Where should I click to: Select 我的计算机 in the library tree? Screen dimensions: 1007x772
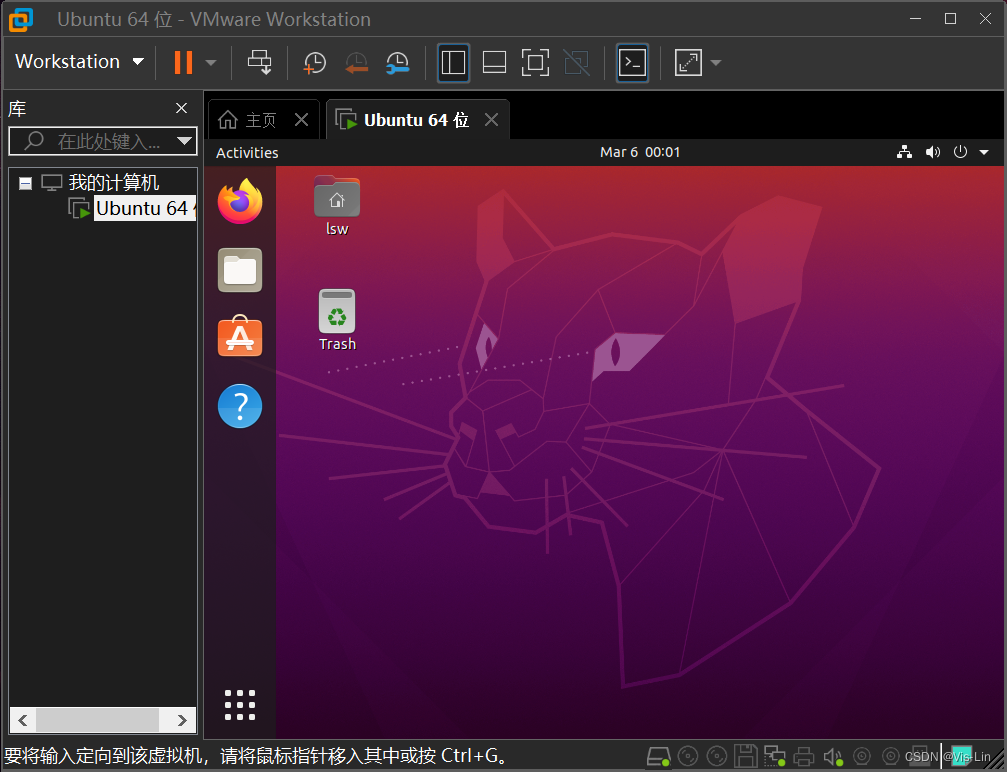tap(114, 183)
